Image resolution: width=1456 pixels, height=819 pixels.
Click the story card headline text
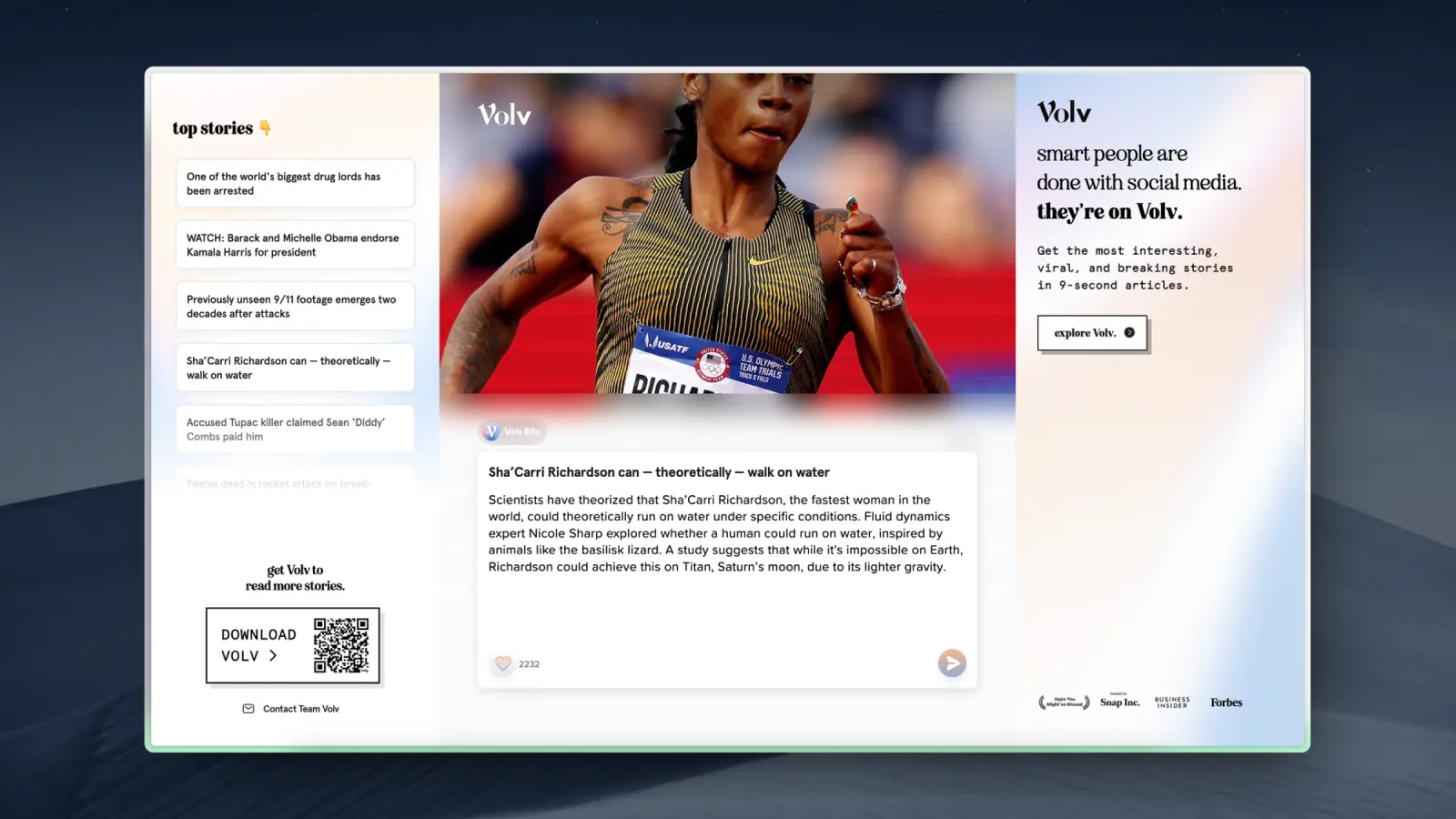tap(659, 472)
